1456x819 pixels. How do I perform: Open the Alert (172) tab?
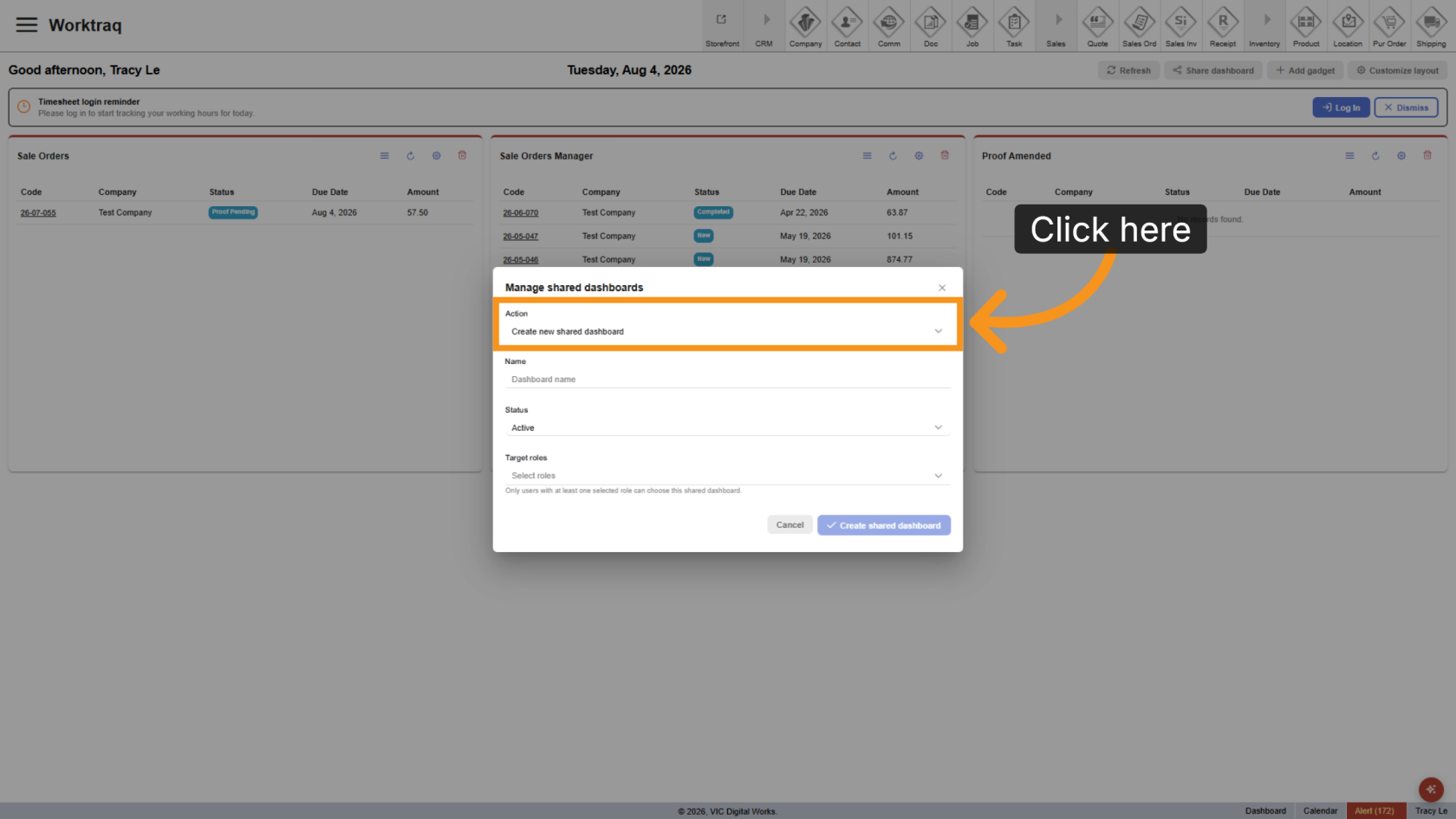coord(1375,811)
